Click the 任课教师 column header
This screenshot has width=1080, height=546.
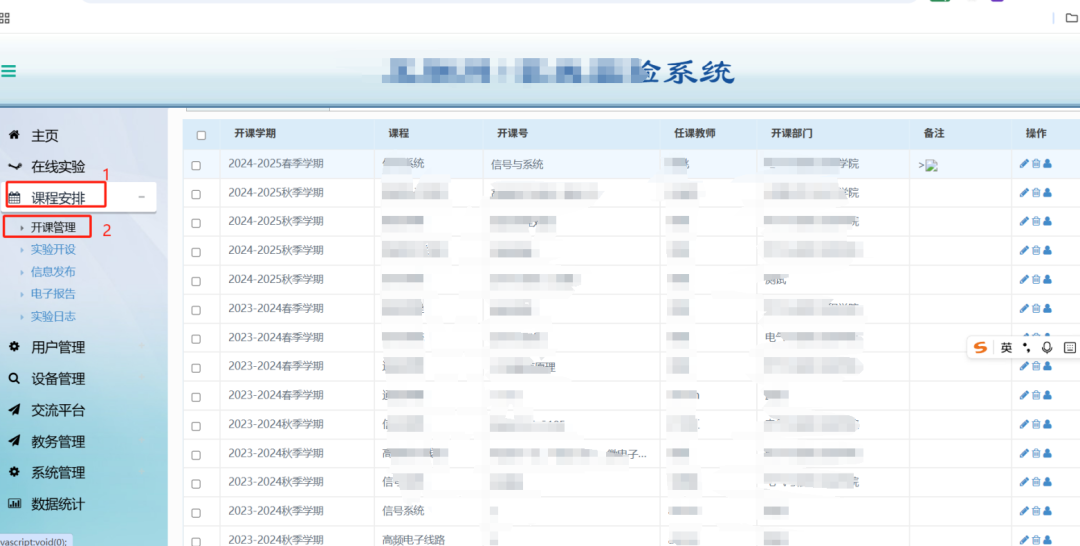[x=694, y=134]
